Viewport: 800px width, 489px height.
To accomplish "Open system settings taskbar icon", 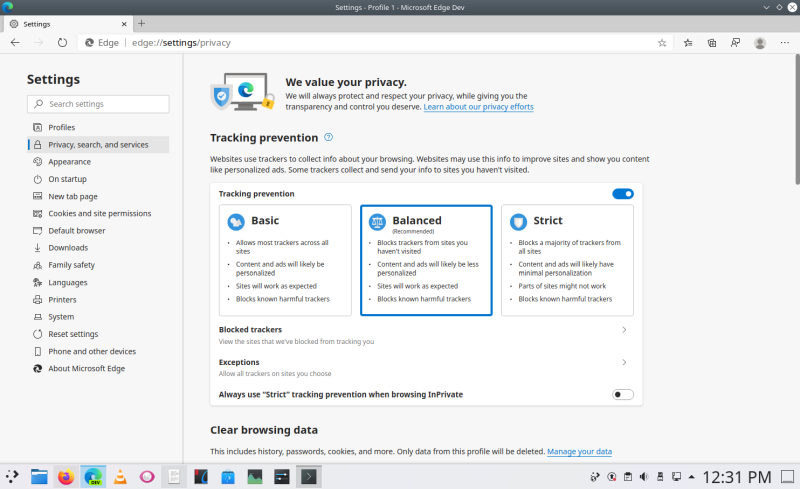I will (282, 477).
